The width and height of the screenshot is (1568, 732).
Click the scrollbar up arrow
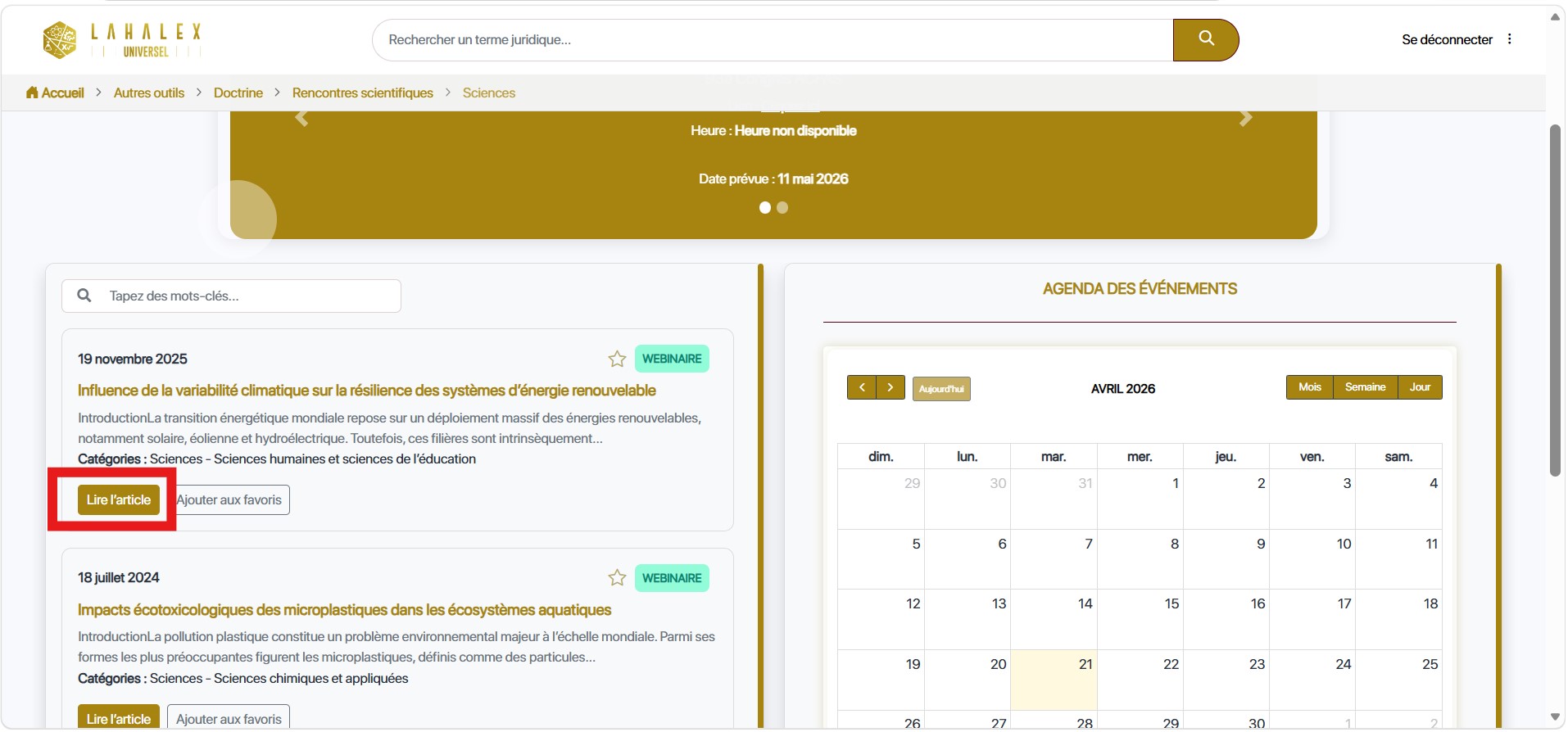[x=1555, y=16]
